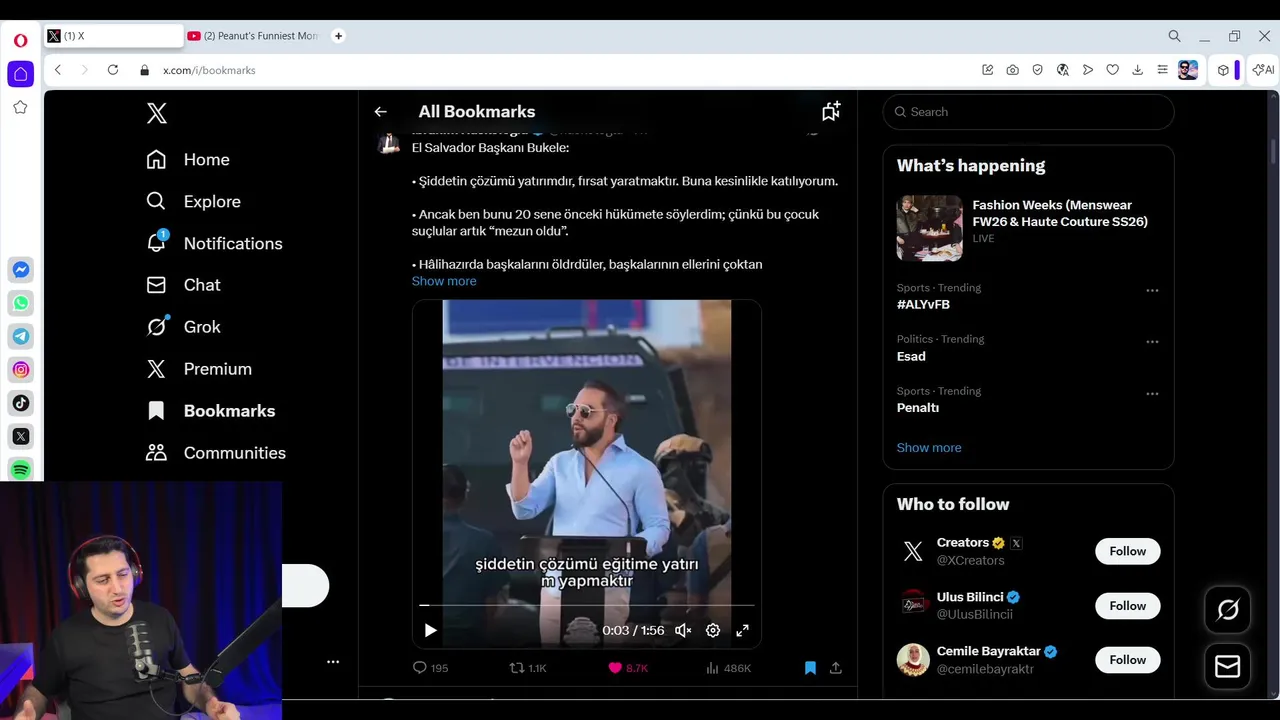Go back using arrow beside All Bookmarks
Screen dimensions: 1280x720
(380, 112)
